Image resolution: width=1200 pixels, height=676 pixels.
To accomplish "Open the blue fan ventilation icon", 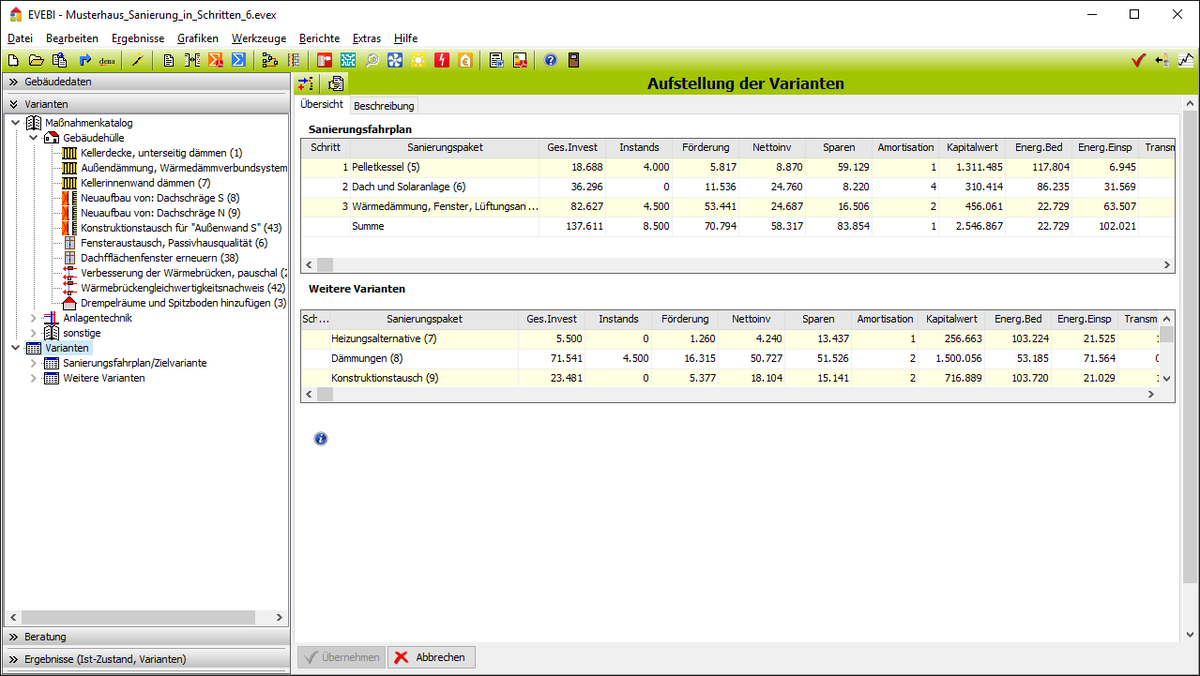I will coord(395,60).
